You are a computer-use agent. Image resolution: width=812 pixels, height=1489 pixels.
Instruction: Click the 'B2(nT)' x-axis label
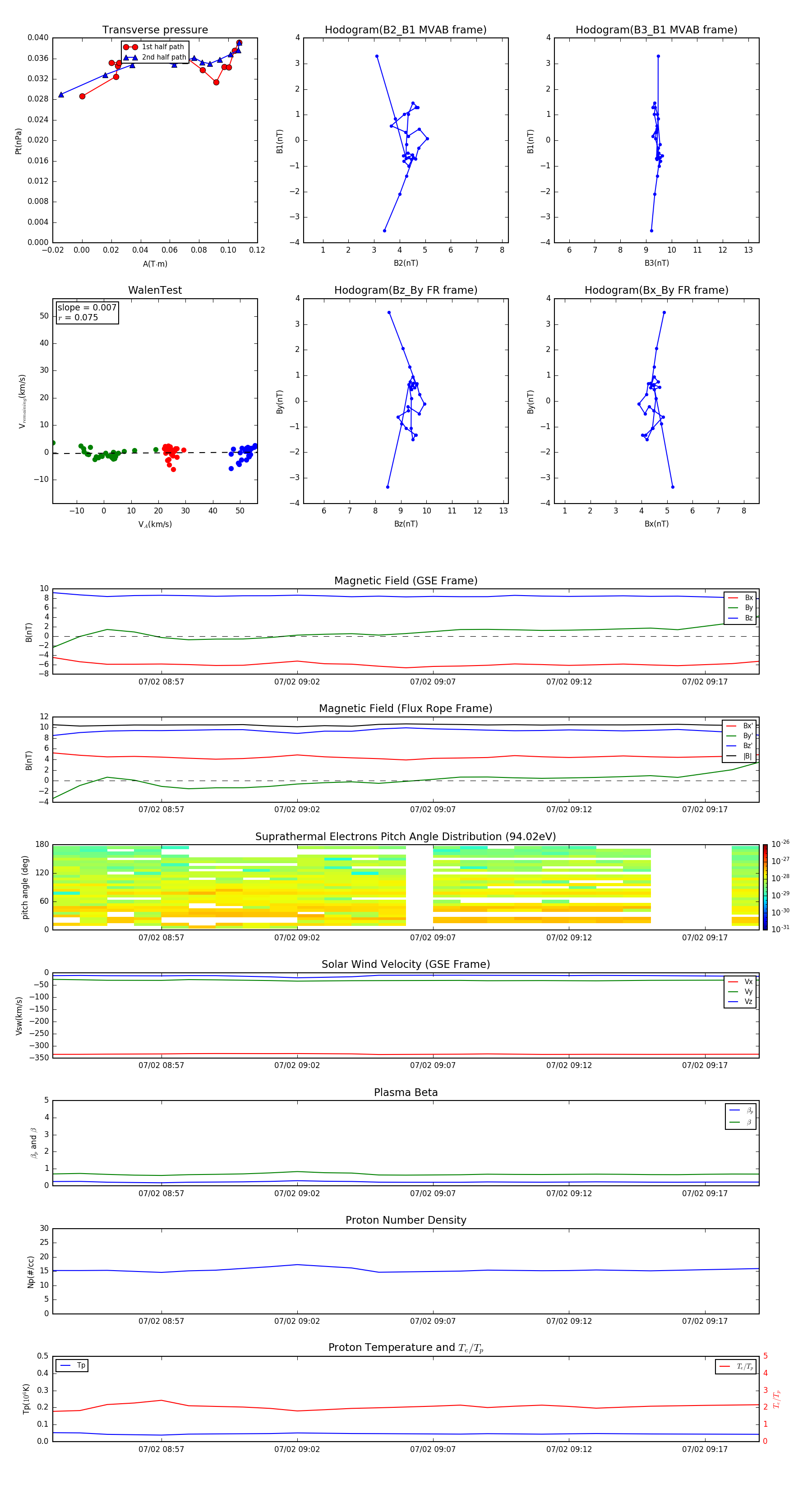tap(406, 263)
